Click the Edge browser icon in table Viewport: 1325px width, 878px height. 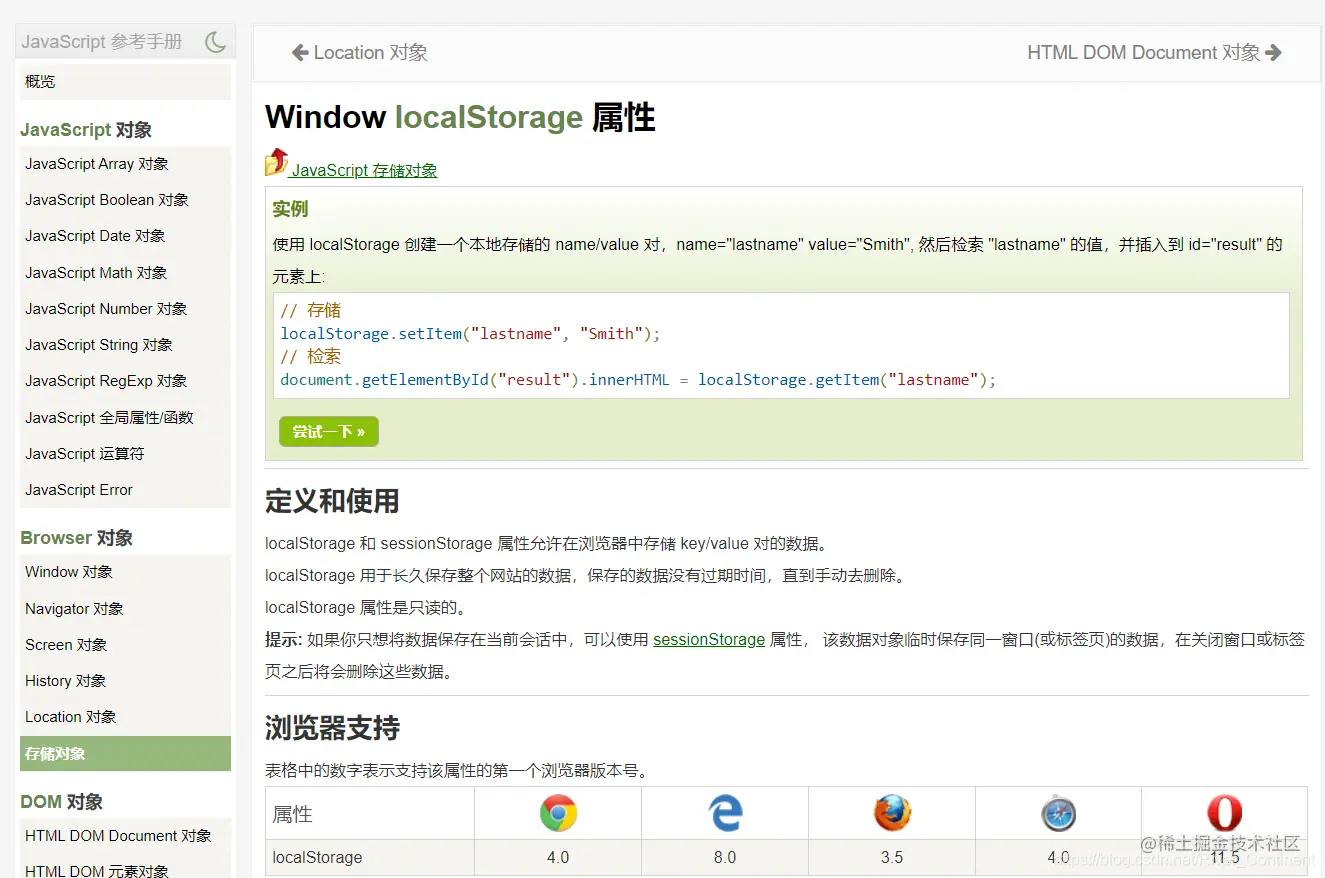[725, 813]
